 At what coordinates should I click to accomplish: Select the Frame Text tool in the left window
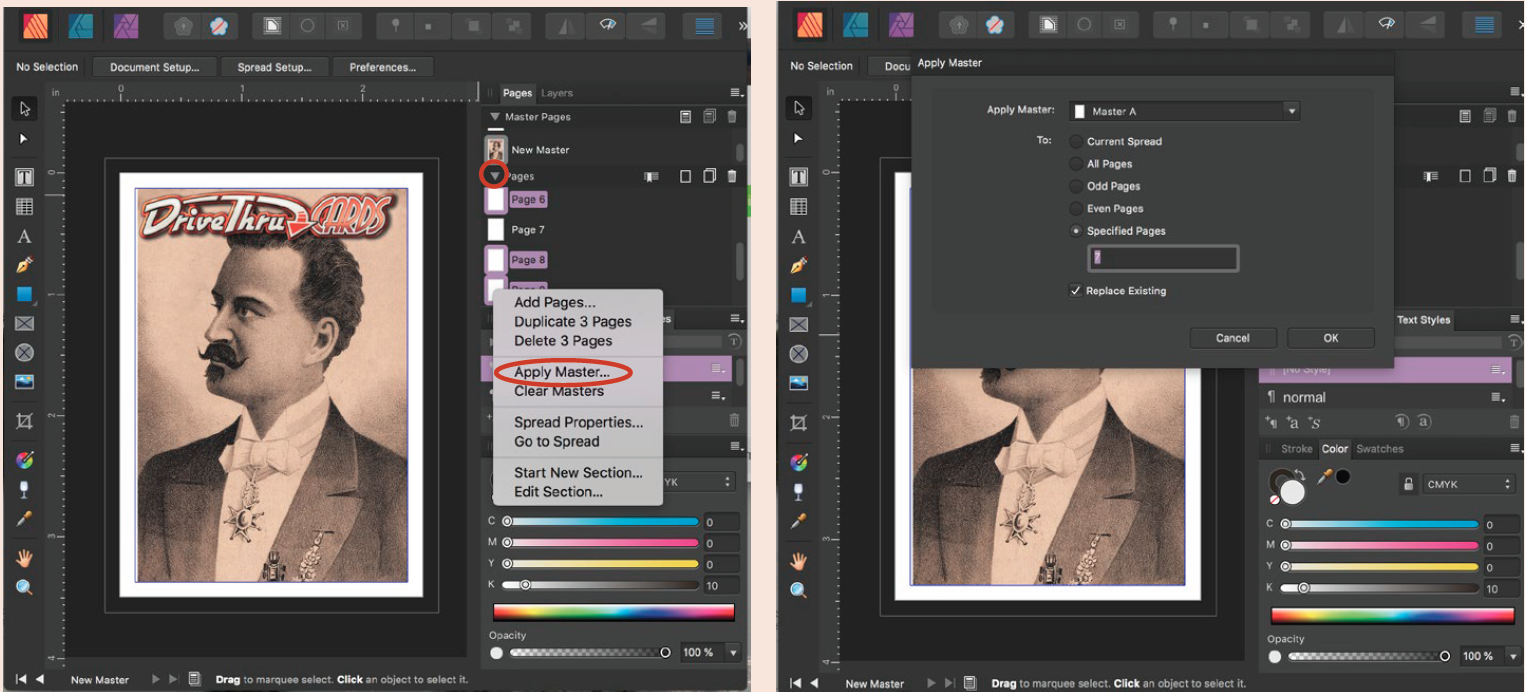pos(25,177)
